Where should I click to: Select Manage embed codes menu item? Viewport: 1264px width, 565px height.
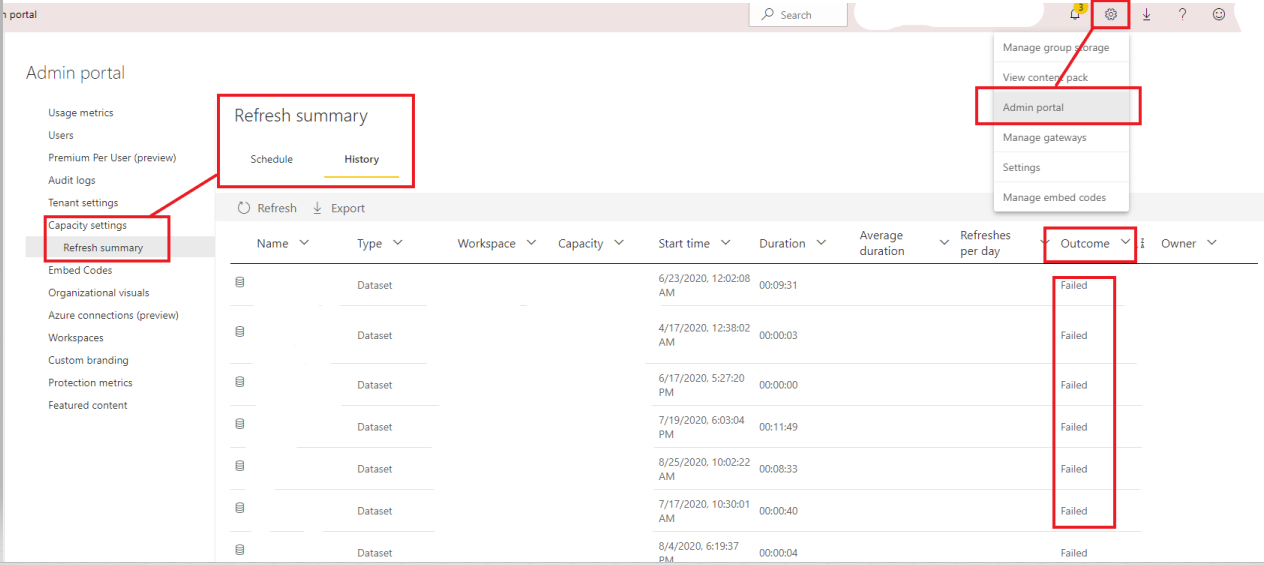[1061, 197]
